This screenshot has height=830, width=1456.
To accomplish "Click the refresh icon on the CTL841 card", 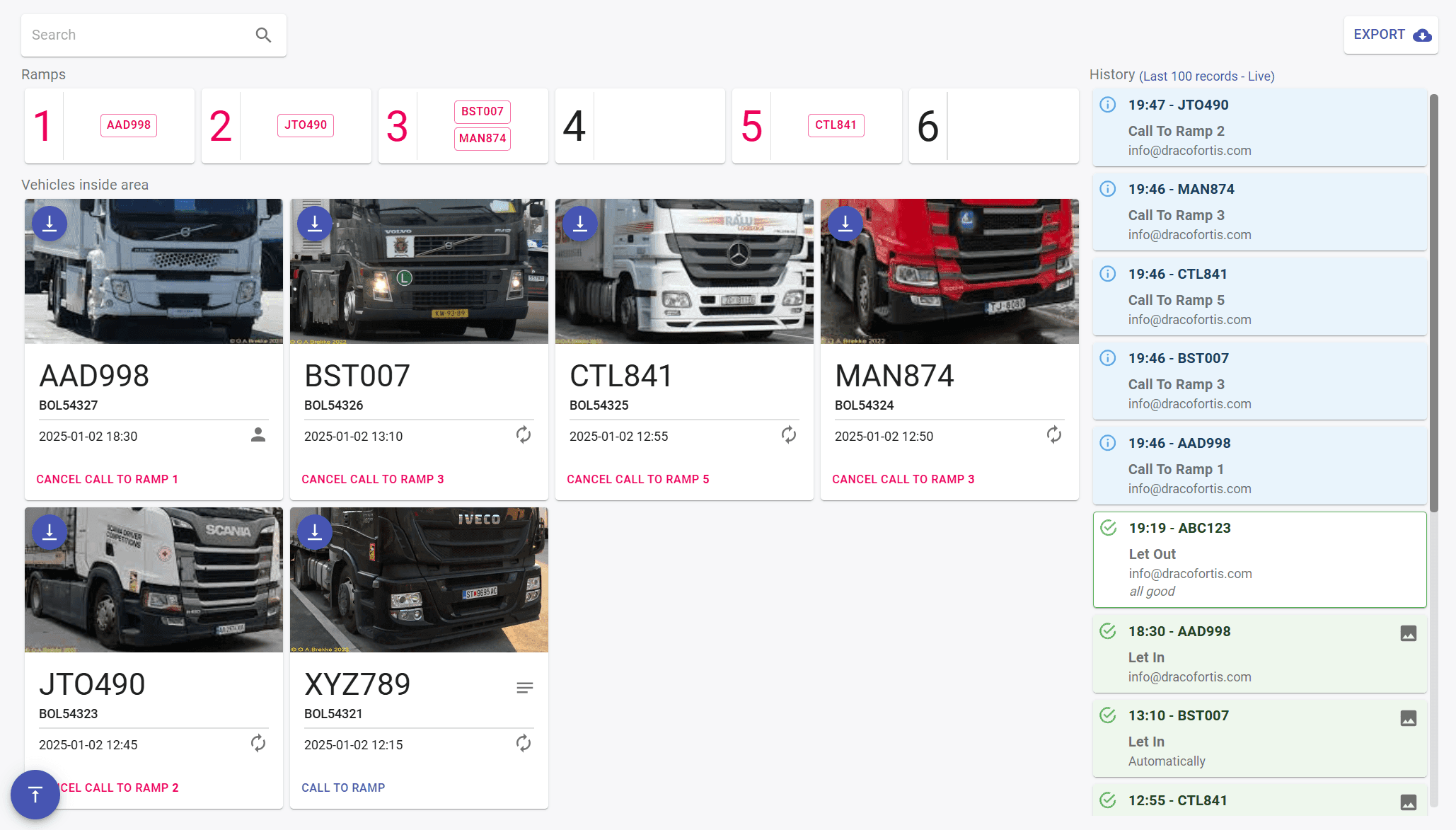I will pyautogui.click(x=788, y=435).
